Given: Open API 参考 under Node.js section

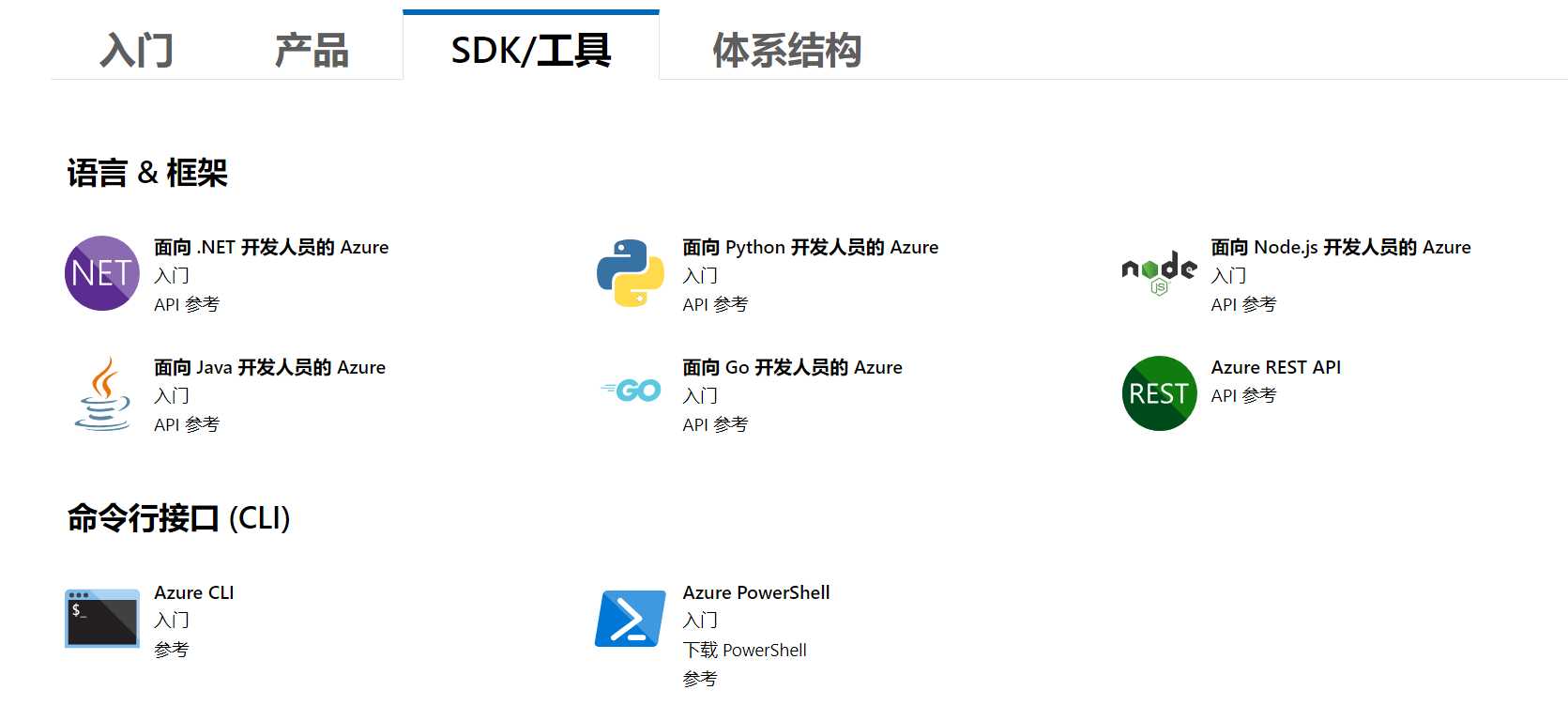Looking at the screenshot, I should click(1243, 304).
